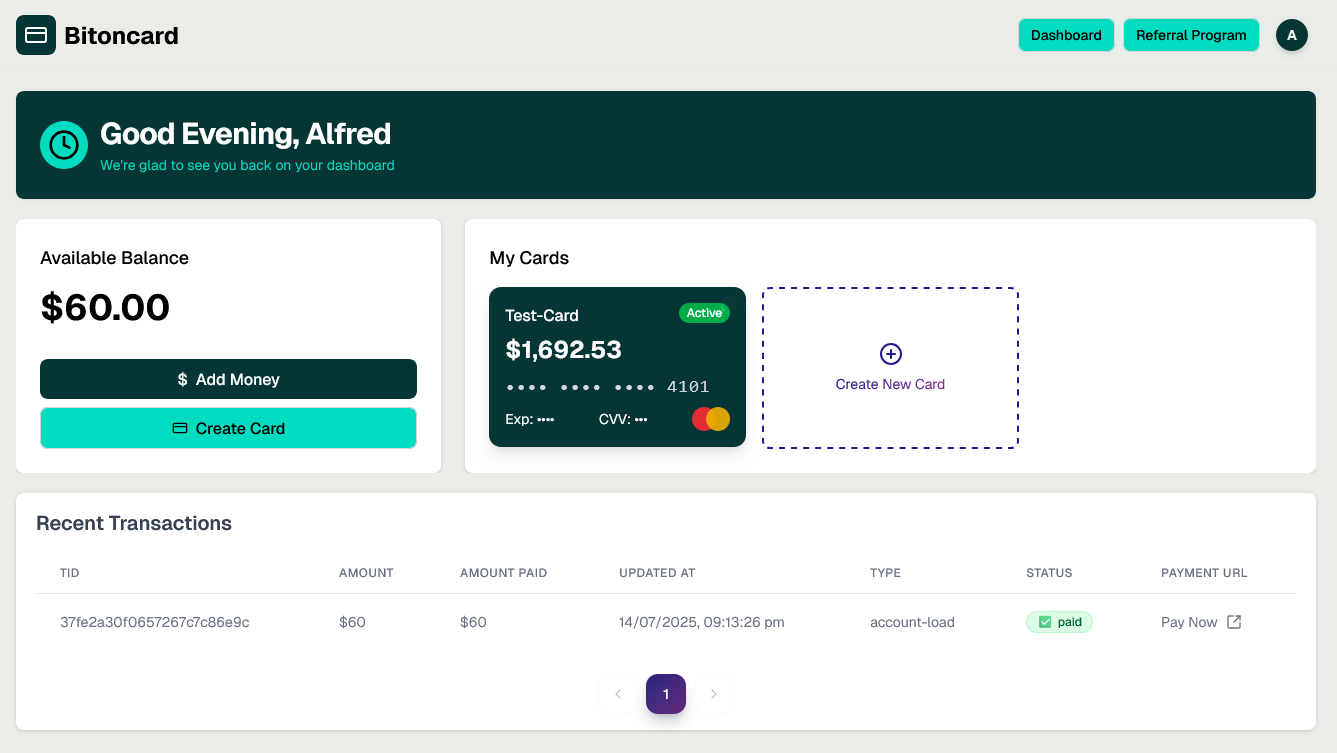Open the Referral Program tab
1337x753 pixels.
pos(1191,35)
